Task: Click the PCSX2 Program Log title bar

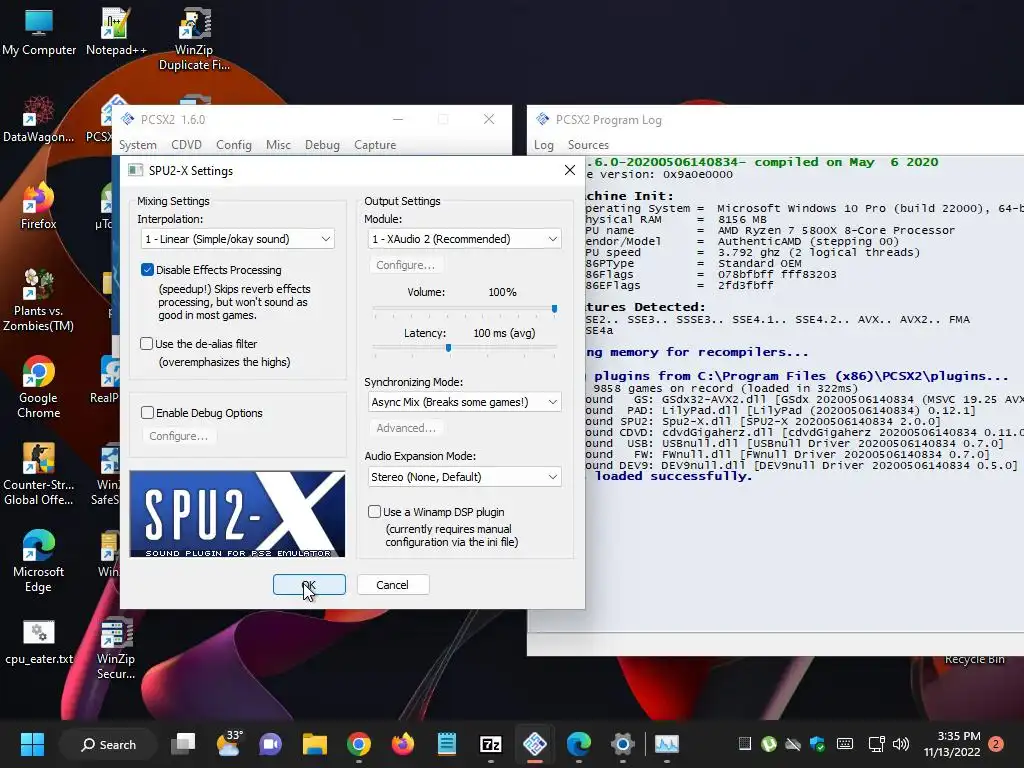Action: (x=775, y=120)
